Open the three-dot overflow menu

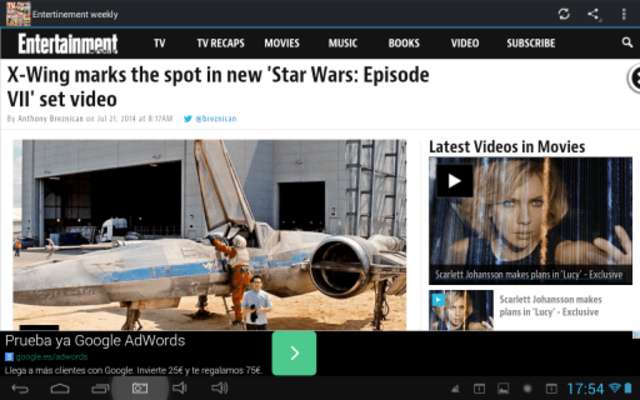624,14
